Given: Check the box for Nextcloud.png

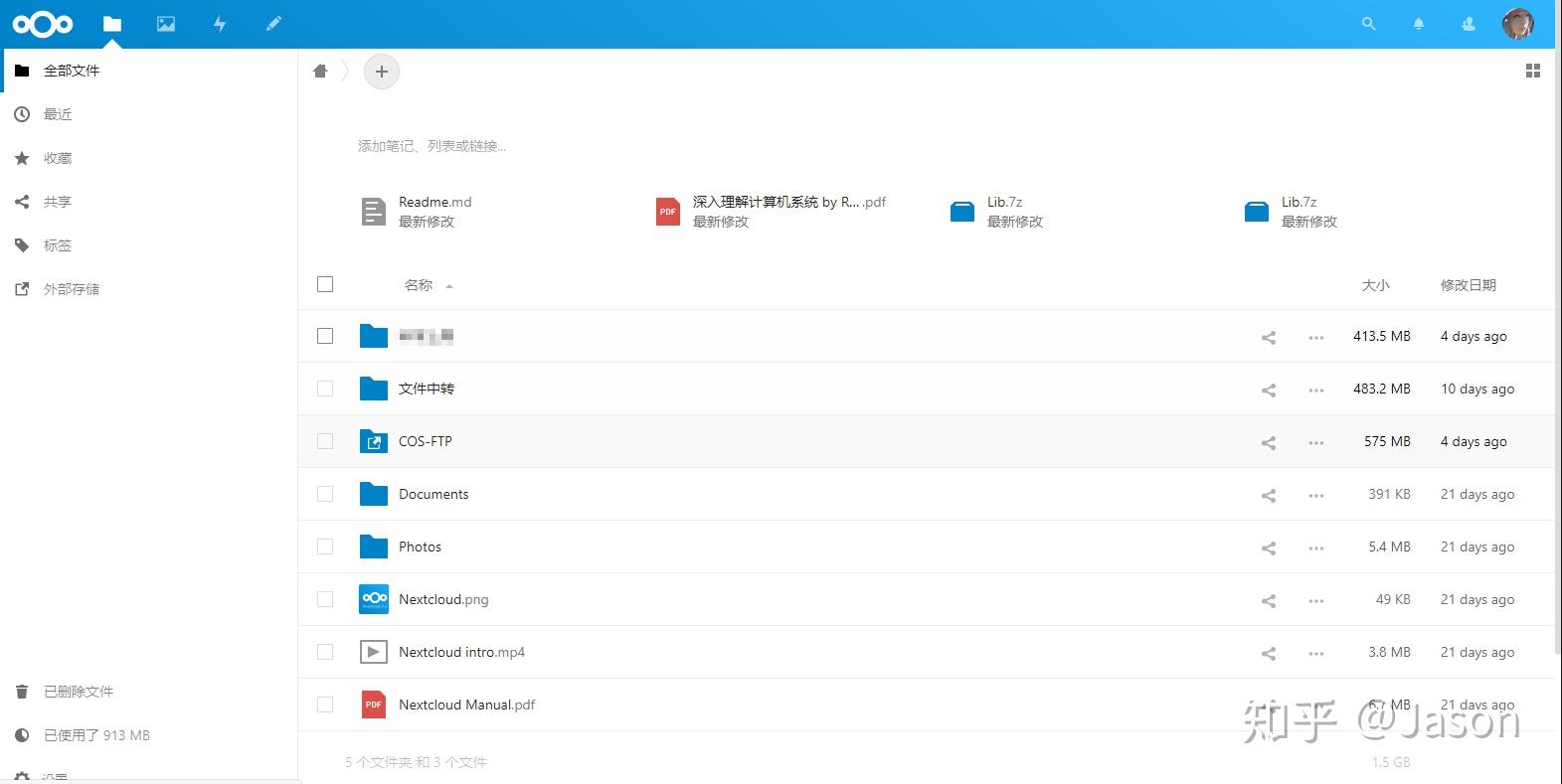Looking at the screenshot, I should (325, 599).
